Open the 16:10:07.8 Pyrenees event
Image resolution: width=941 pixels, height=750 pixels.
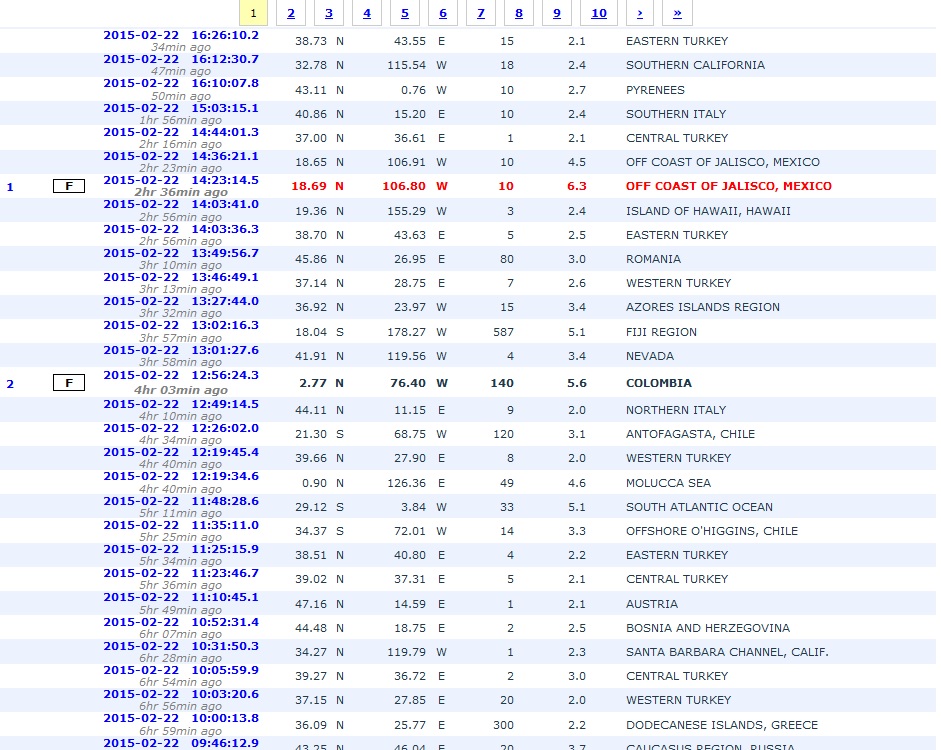[181, 83]
